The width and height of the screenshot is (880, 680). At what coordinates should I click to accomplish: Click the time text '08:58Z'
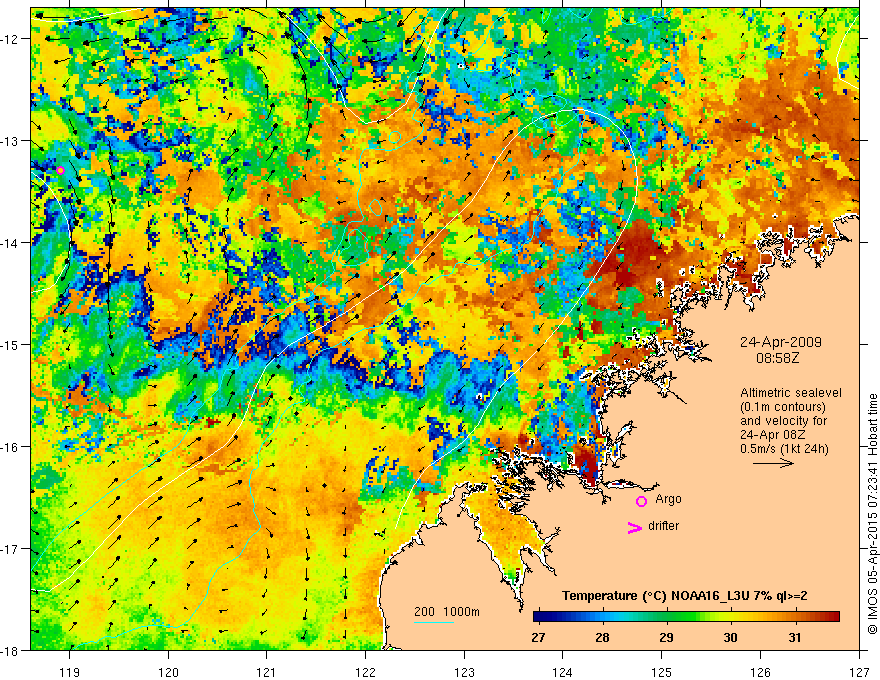click(778, 358)
